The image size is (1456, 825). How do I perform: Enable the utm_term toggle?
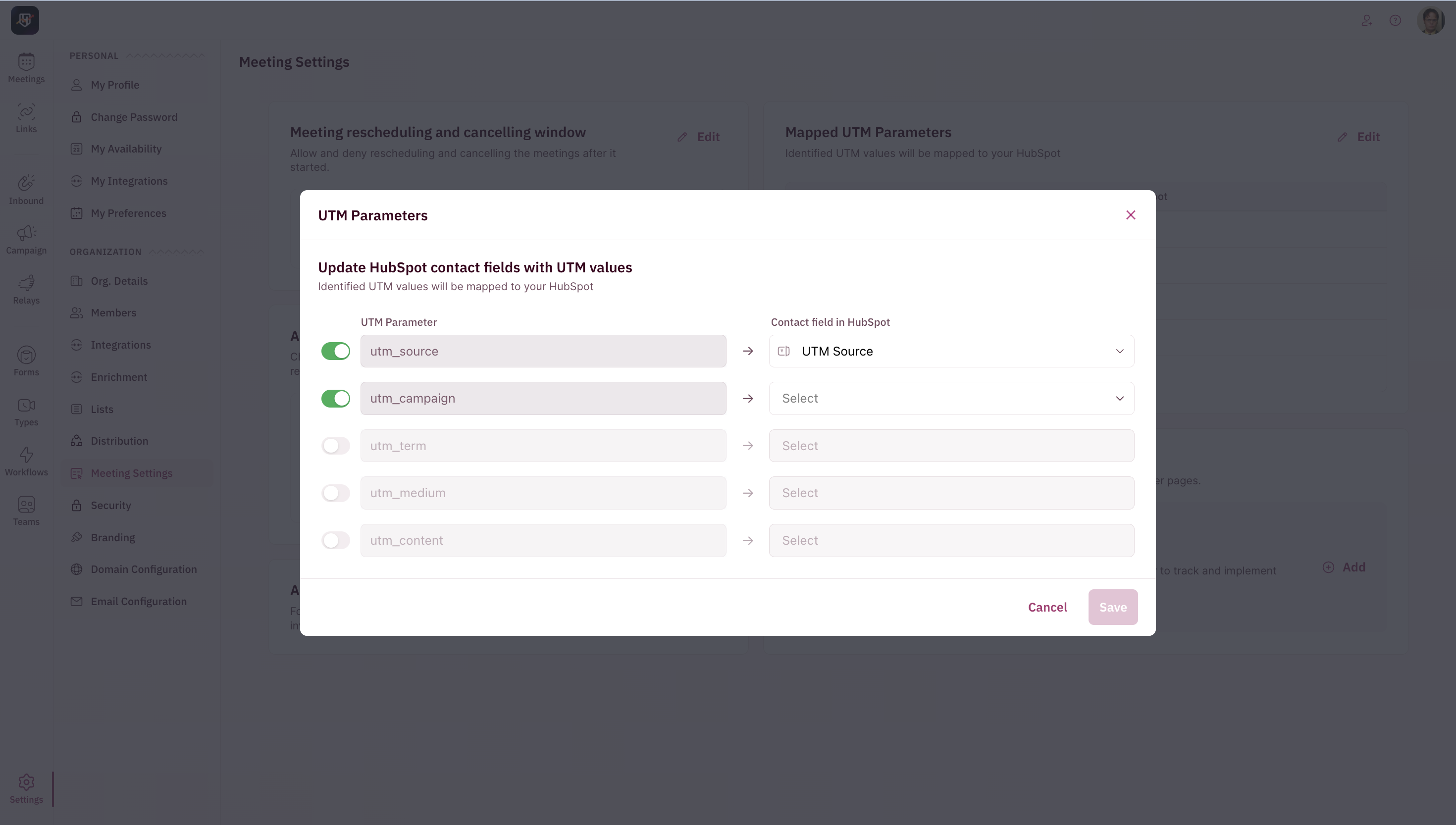[335, 446]
